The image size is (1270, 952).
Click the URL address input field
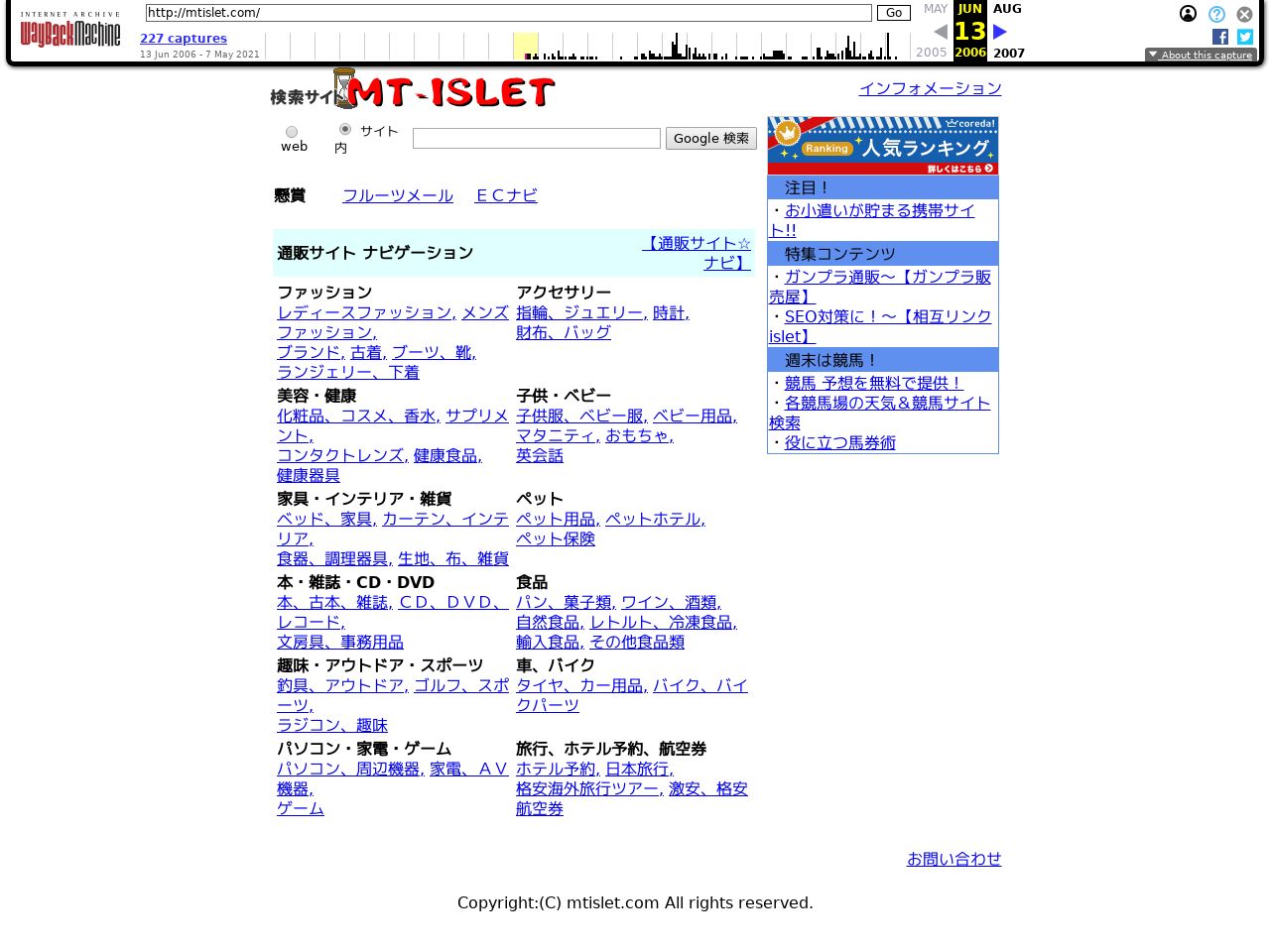click(508, 13)
